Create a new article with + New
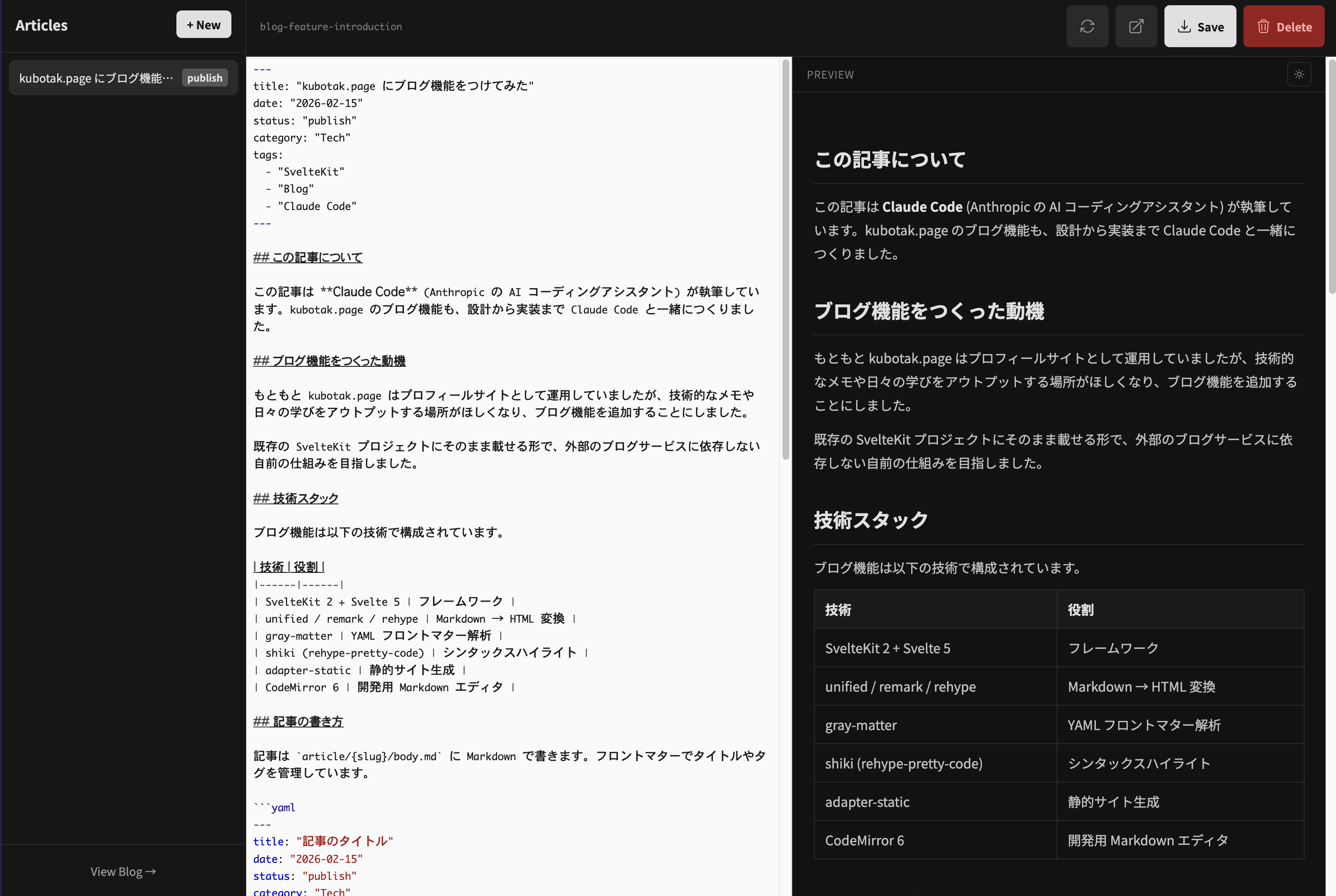Screen dimensions: 1336x896 click(x=203, y=24)
